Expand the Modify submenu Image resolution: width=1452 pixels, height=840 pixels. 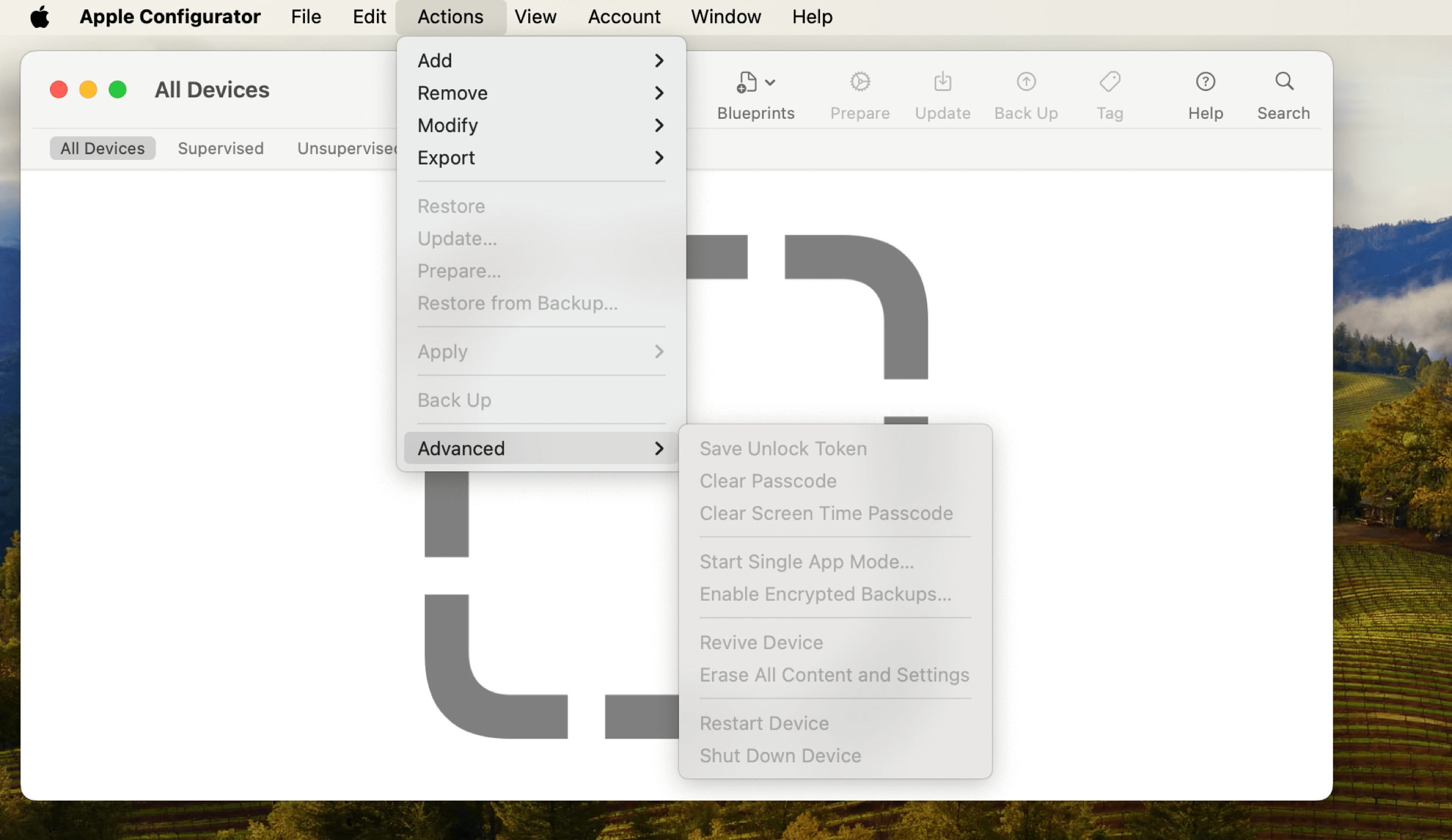click(x=540, y=125)
